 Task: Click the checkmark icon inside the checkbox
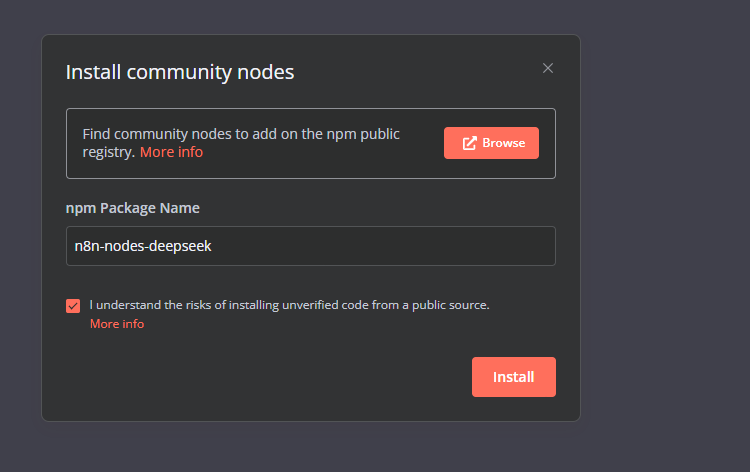(73, 306)
